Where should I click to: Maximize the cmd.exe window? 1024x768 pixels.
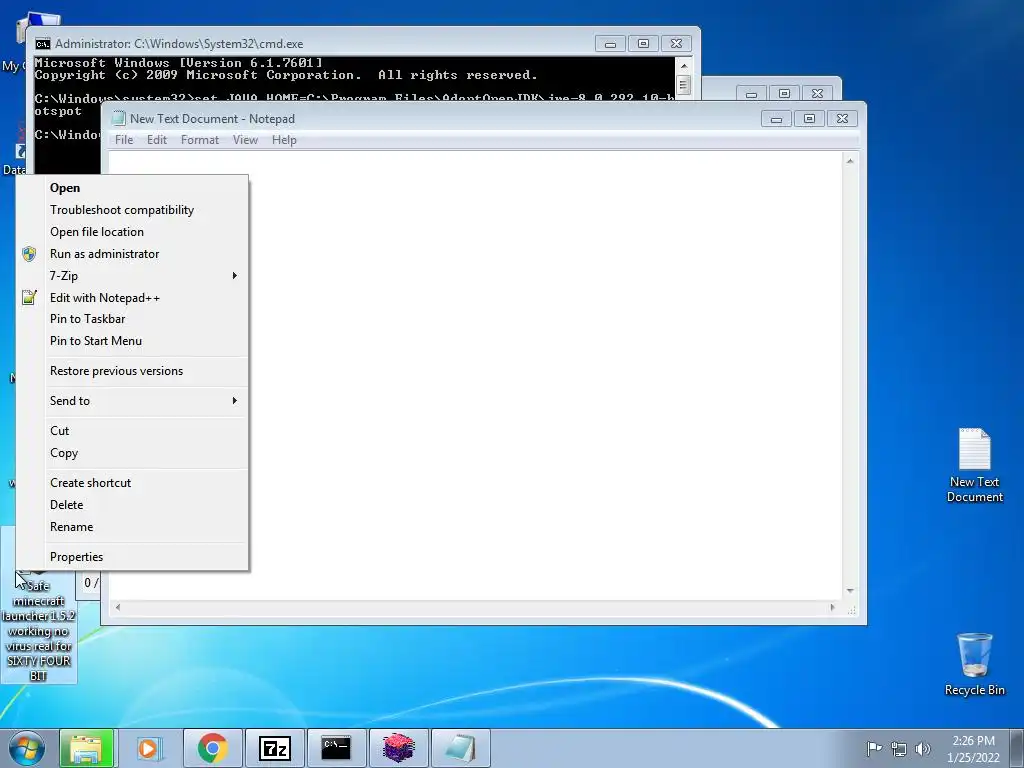pos(643,44)
